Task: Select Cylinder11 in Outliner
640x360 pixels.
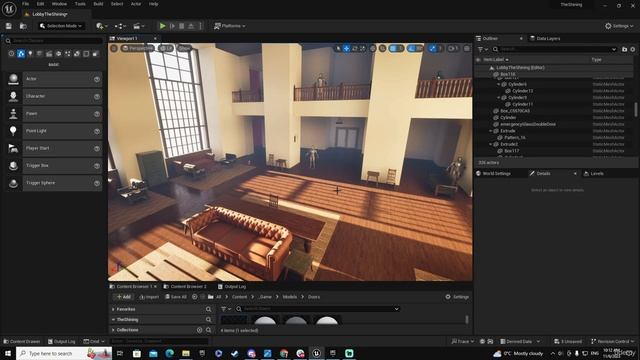Action: [x=522, y=104]
